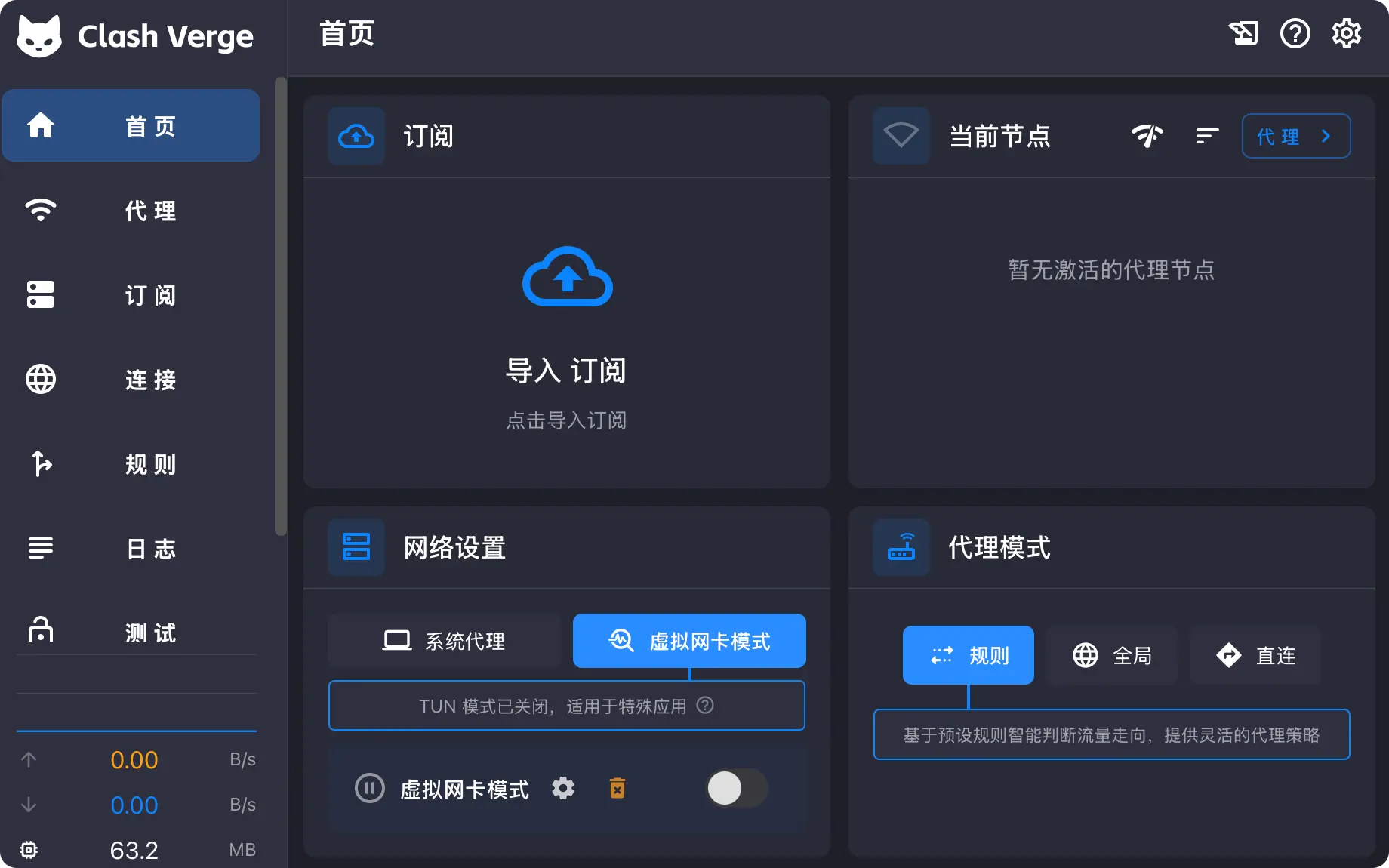Select the 全局 proxy mode
The width and height of the screenshot is (1389, 868).
pyautogui.click(x=1112, y=655)
